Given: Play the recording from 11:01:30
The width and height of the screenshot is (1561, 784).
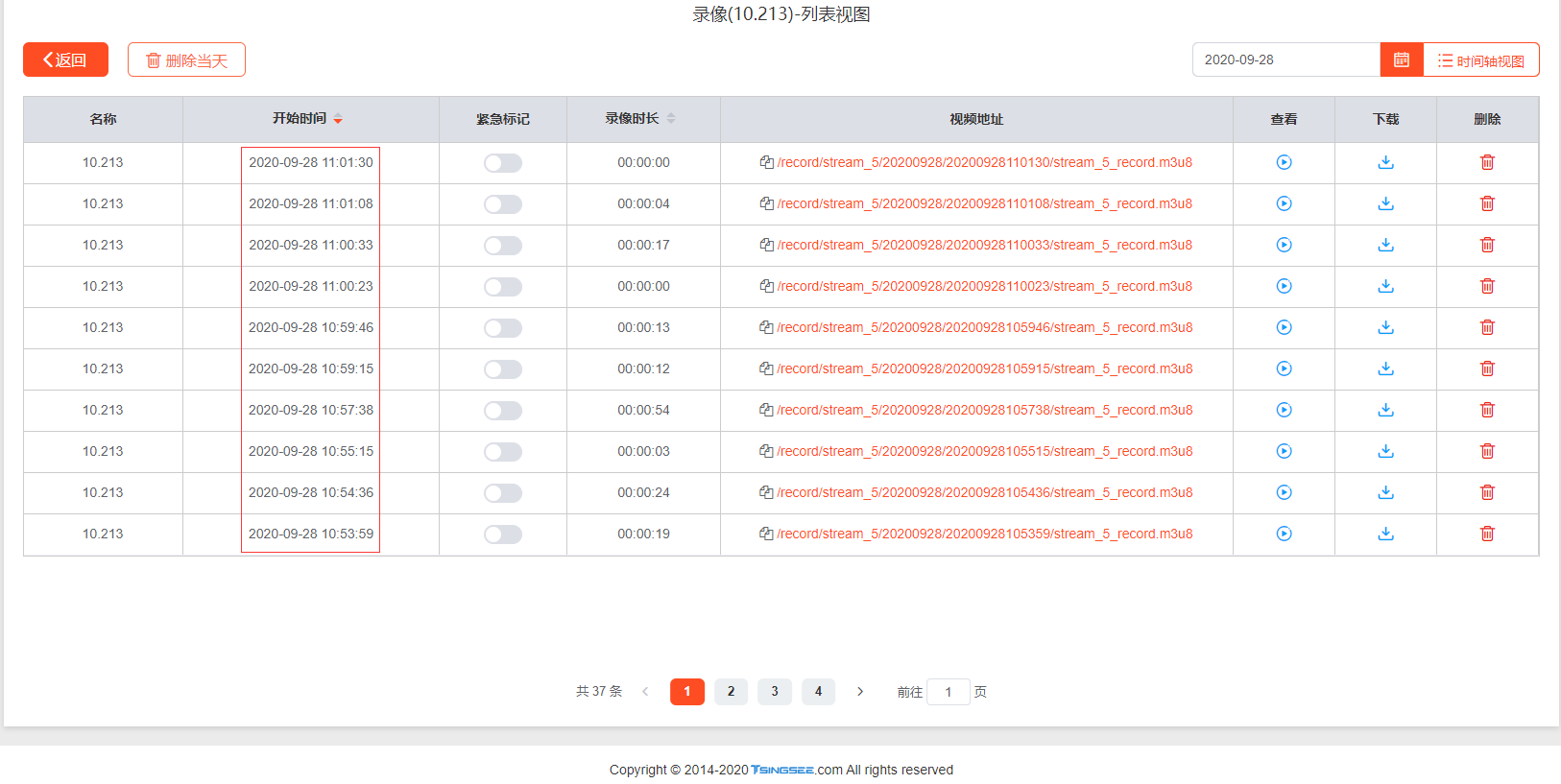Looking at the screenshot, I should [x=1284, y=162].
